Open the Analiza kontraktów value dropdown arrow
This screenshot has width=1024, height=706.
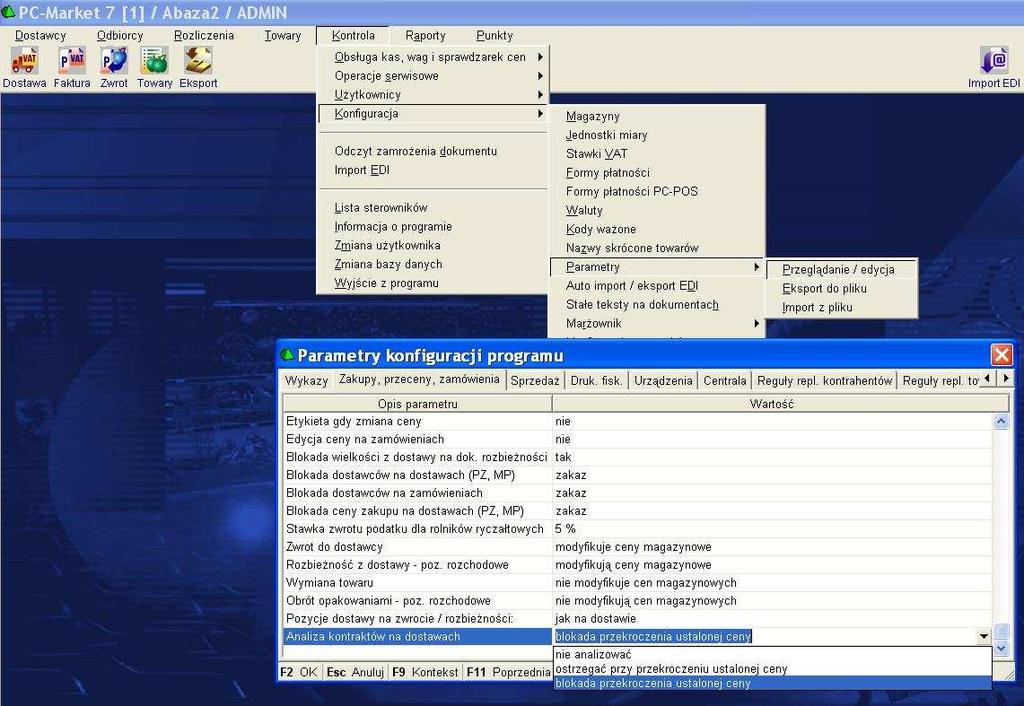click(x=984, y=636)
